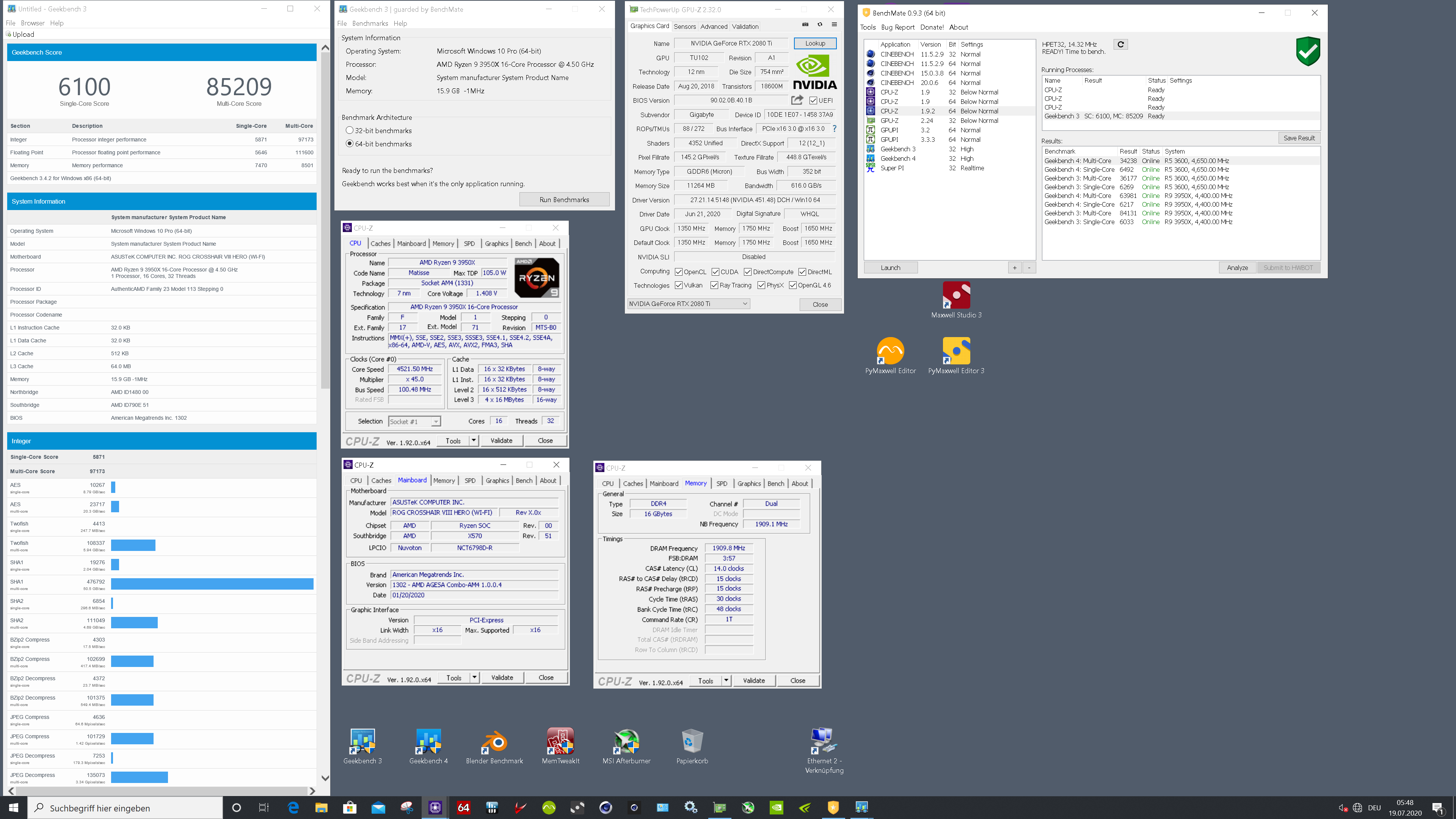Click the DEU language indicator in system tray
This screenshot has height=819, width=1456.
(x=1374, y=808)
